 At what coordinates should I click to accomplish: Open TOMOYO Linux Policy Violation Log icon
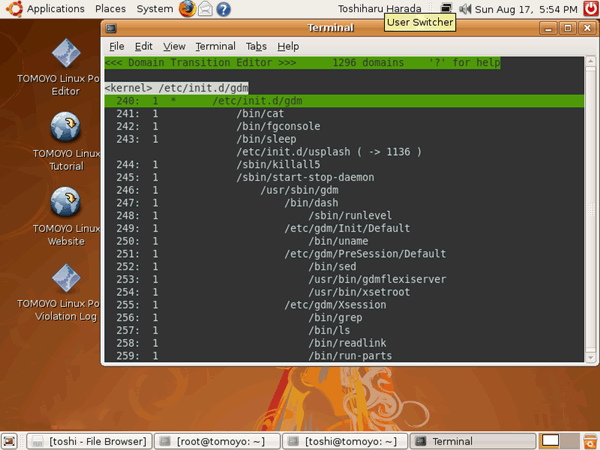pyautogui.click(x=66, y=292)
